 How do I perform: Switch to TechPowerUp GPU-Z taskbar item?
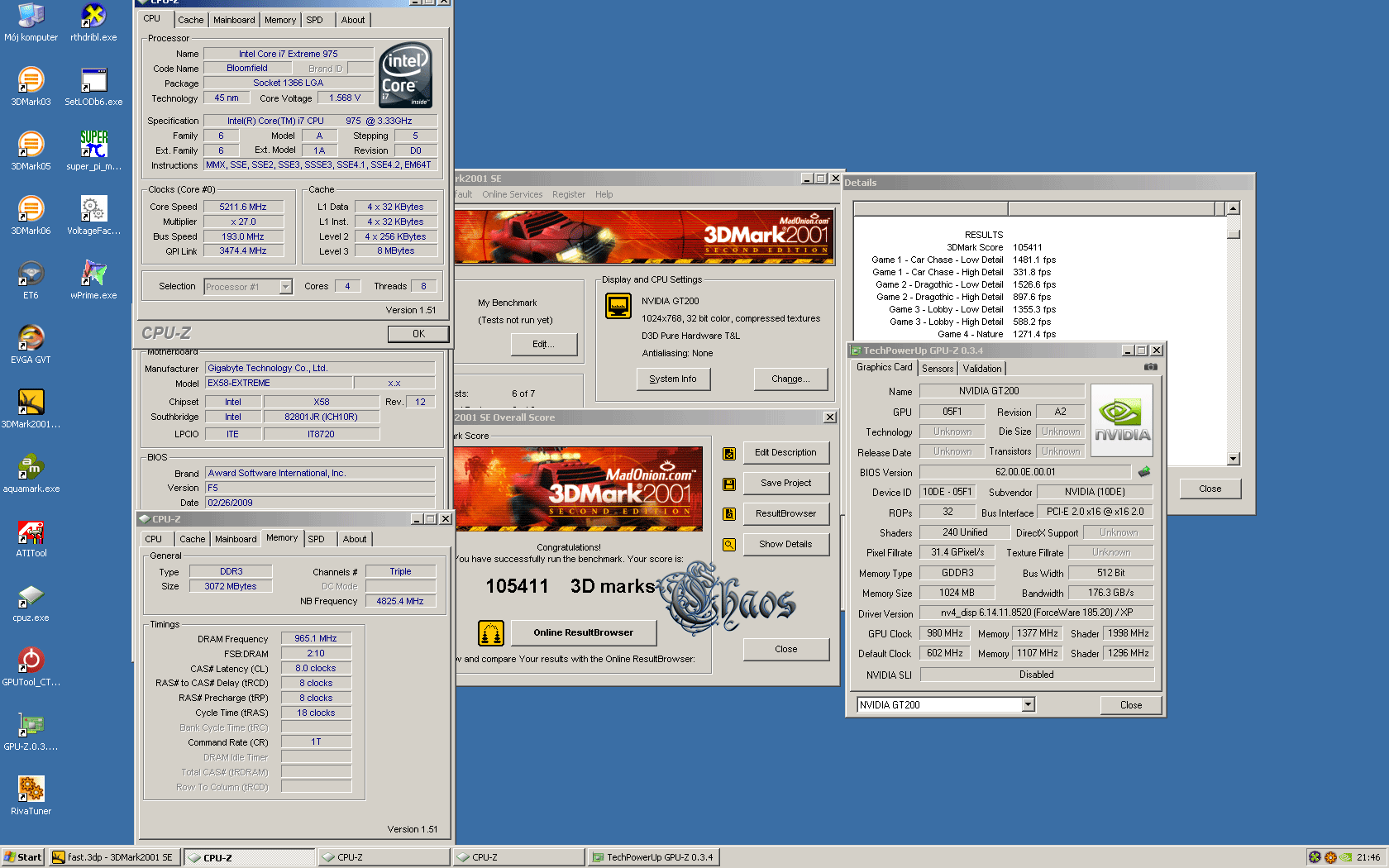653,857
